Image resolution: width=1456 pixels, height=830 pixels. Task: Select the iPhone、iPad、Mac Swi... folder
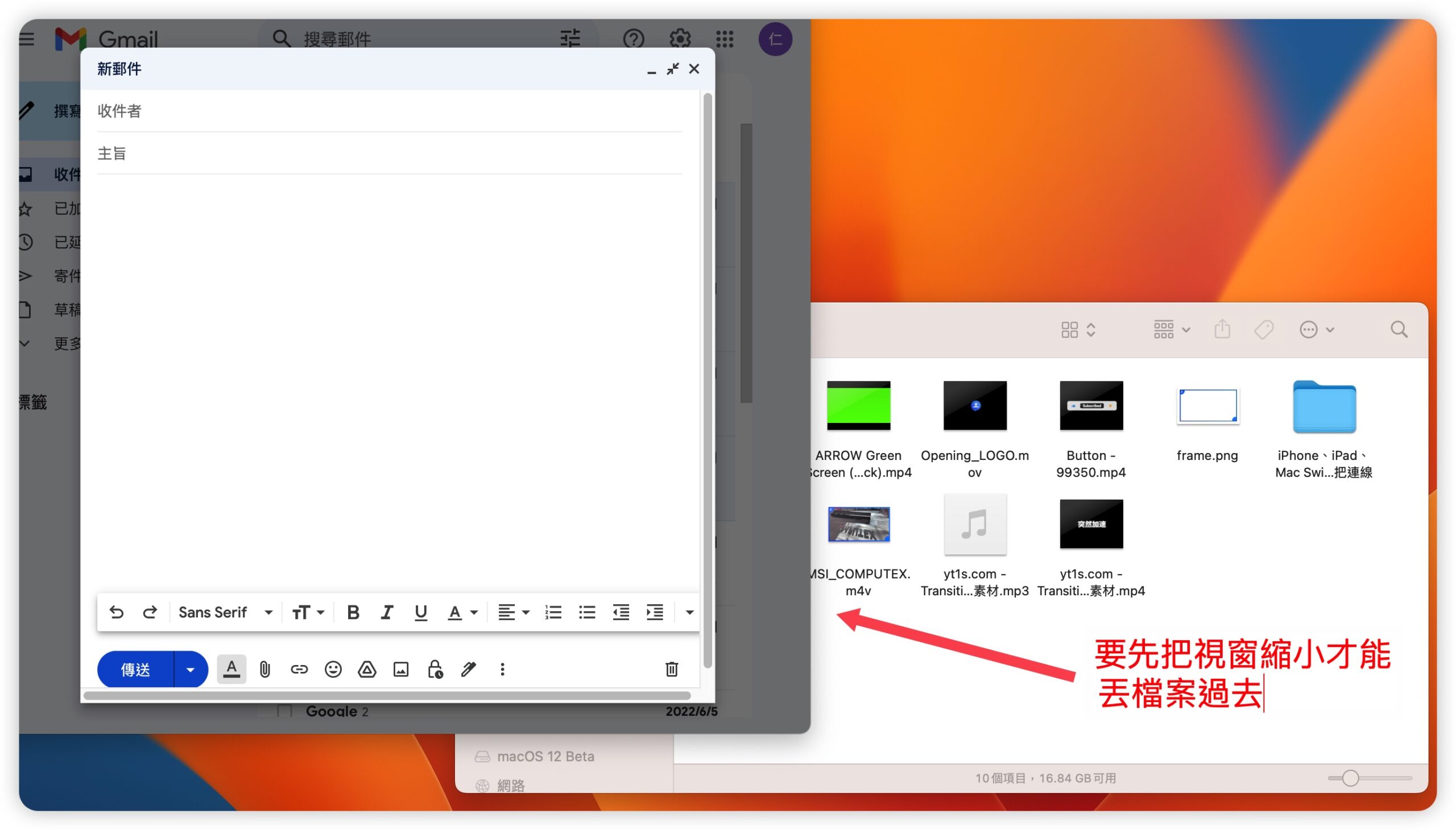pos(1324,406)
